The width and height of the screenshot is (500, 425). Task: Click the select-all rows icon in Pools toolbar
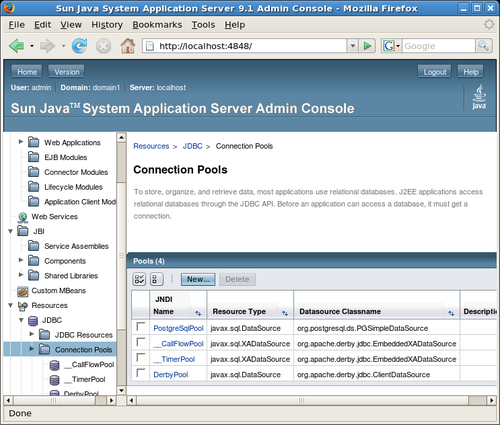point(139,279)
